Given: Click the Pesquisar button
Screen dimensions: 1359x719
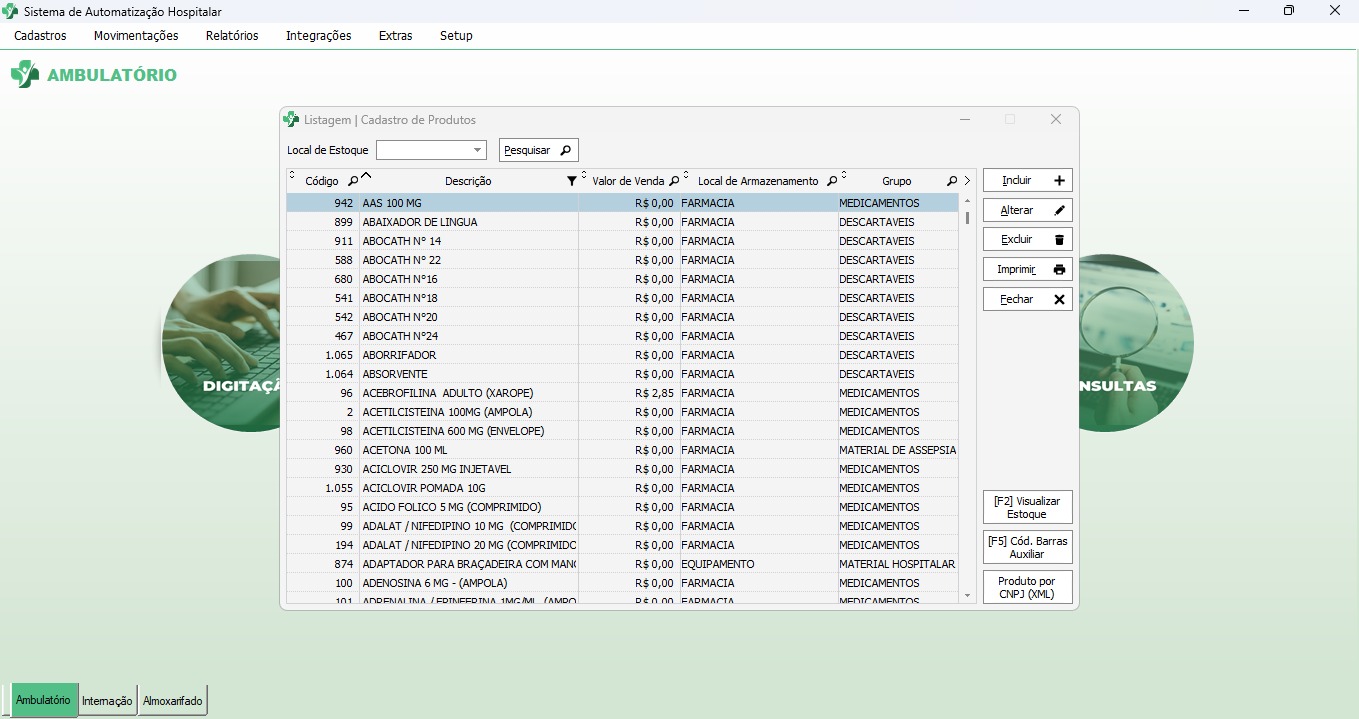Looking at the screenshot, I should pos(538,150).
